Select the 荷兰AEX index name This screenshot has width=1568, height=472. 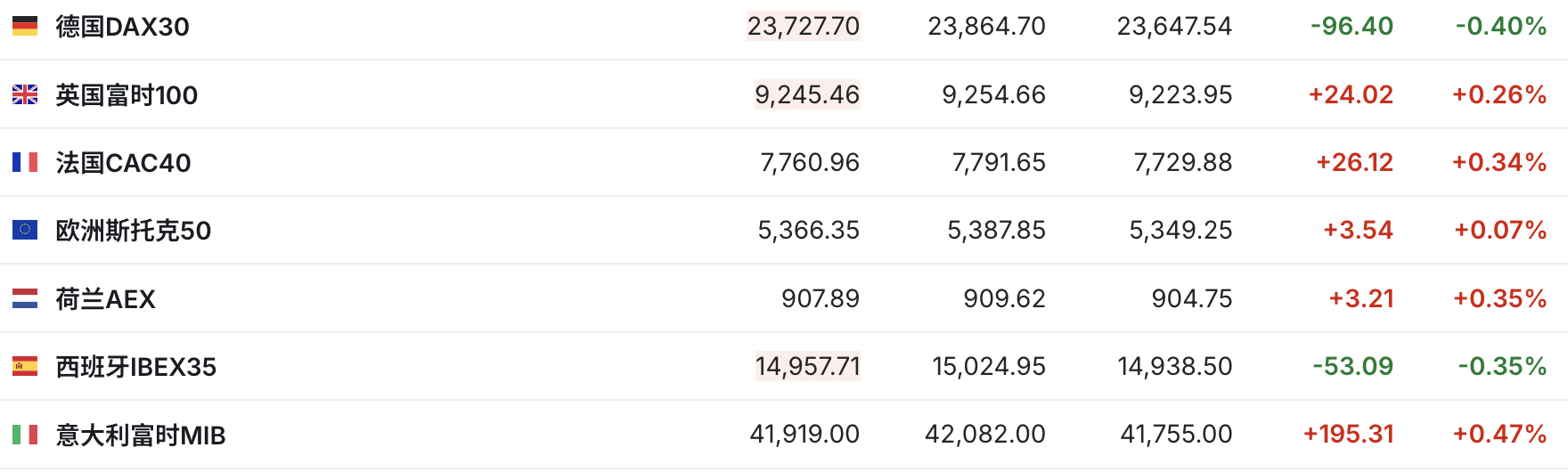point(105,299)
